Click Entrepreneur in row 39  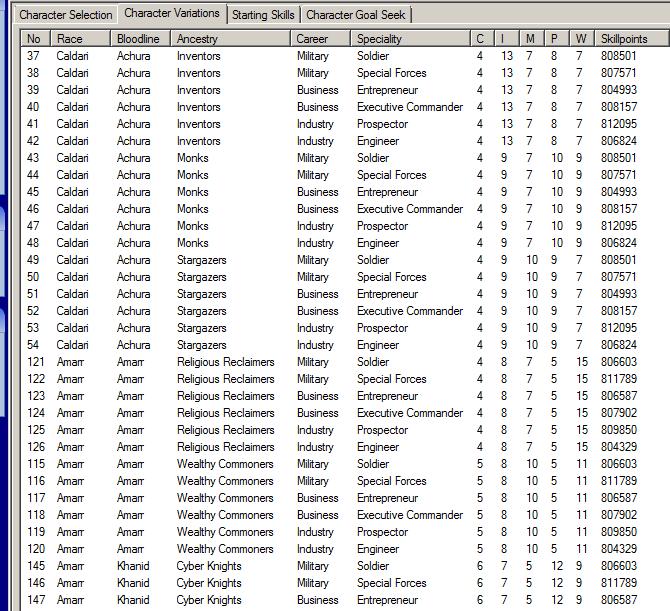388,90
